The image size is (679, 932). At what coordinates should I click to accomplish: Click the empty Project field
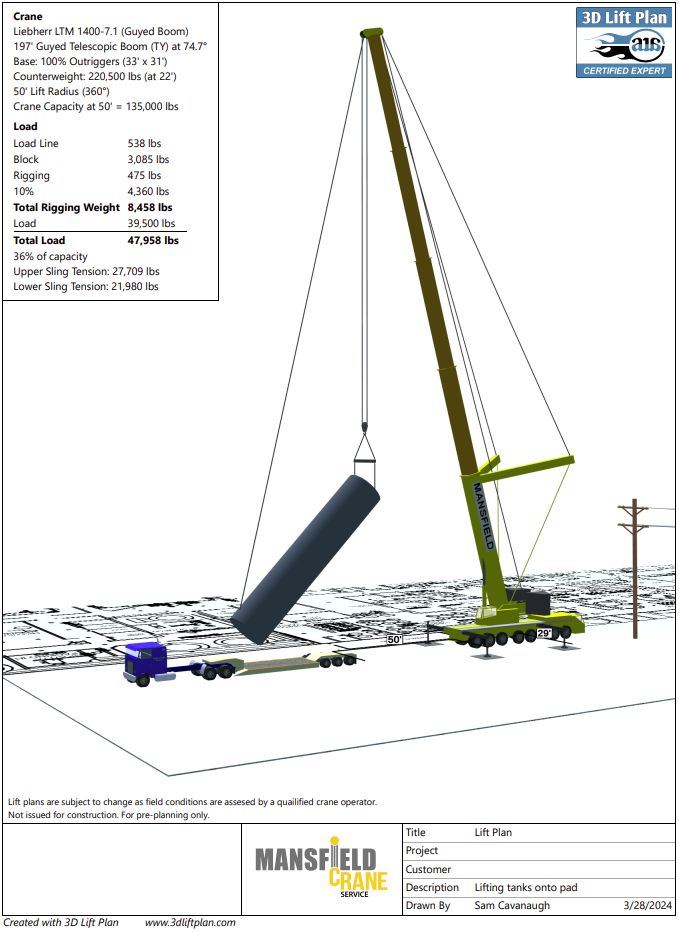point(570,851)
